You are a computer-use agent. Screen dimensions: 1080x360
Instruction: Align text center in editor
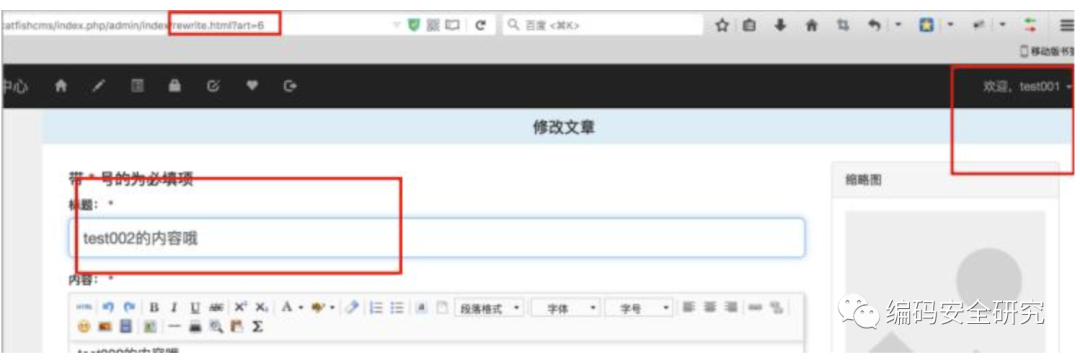click(710, 307)
